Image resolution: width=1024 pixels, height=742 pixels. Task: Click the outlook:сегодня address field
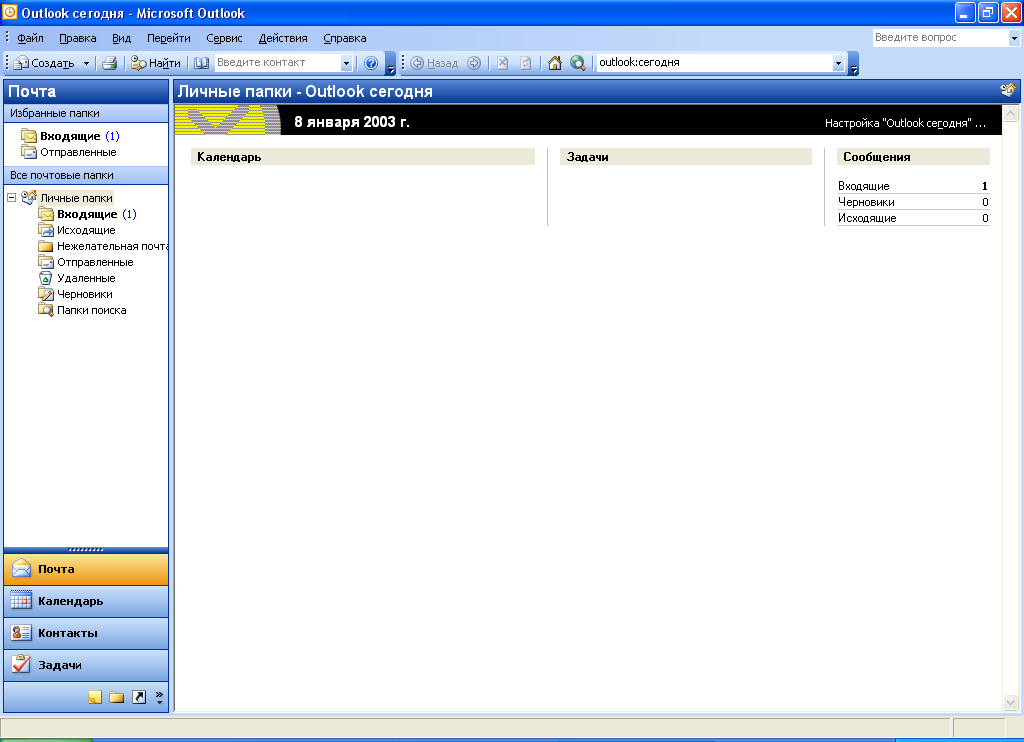pos(714,63)
